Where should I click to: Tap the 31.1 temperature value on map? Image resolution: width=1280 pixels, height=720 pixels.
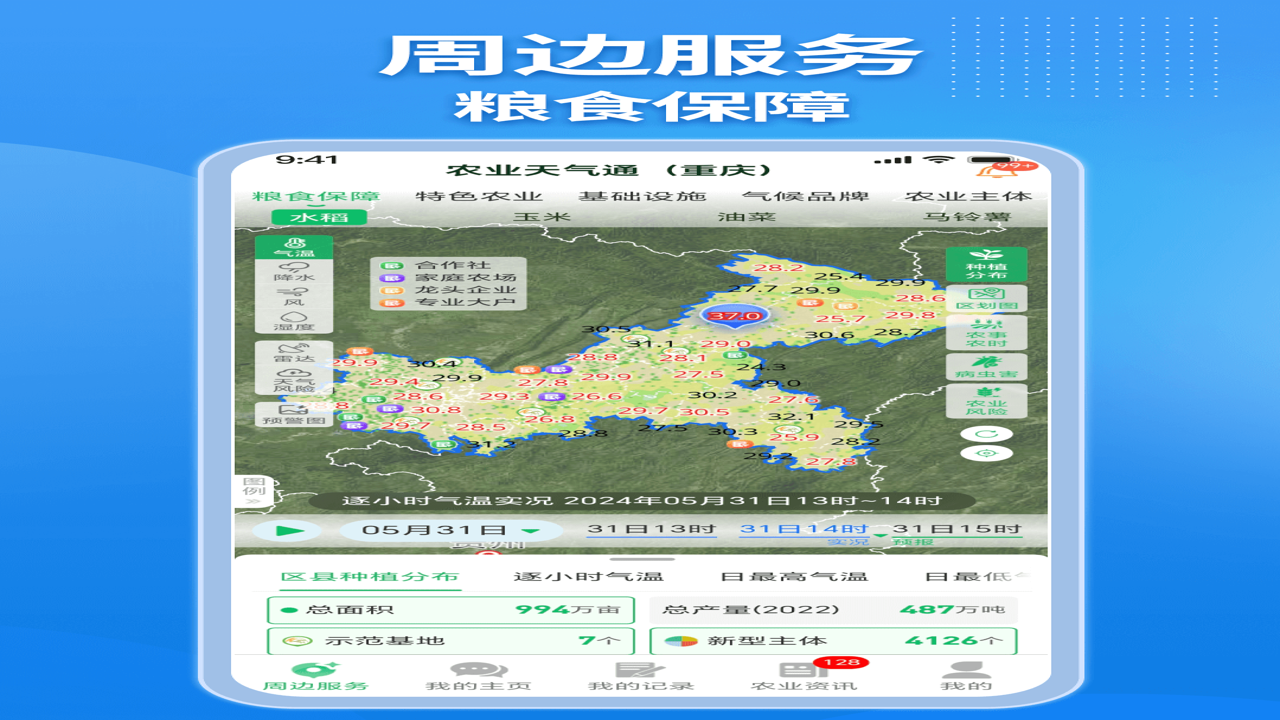[x=651, y=344]
